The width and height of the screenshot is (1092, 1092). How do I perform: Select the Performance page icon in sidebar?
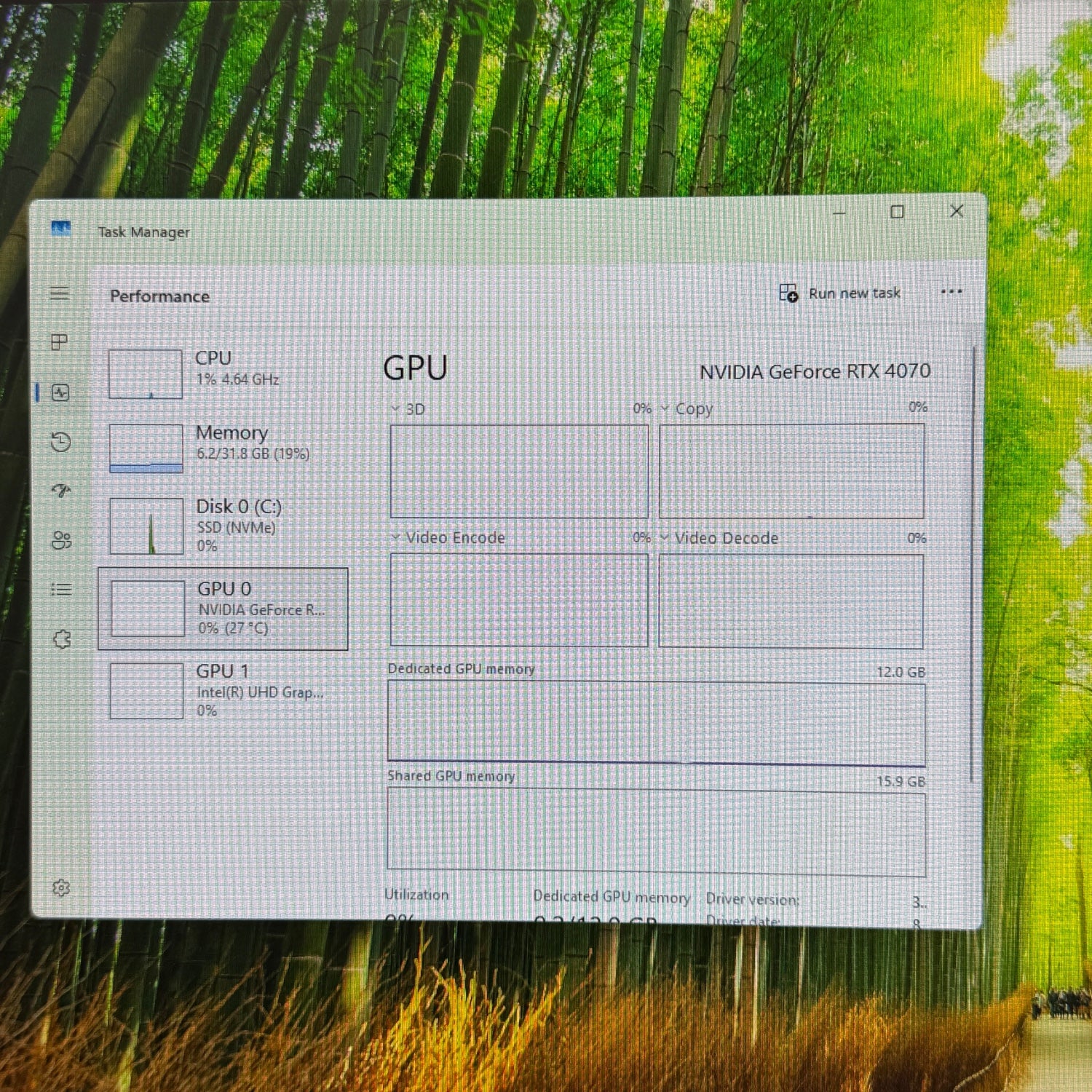60,393
